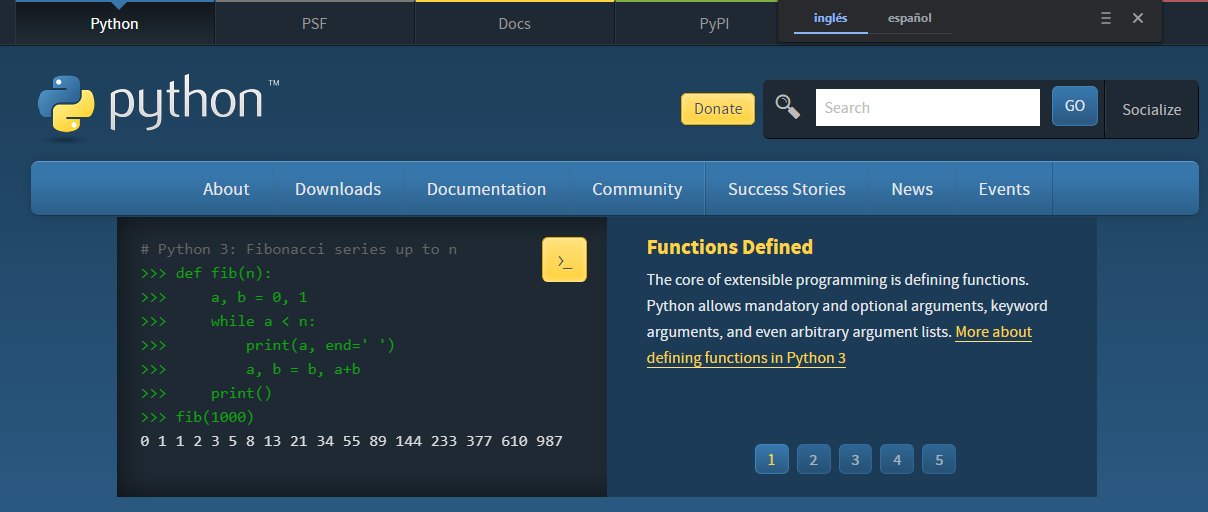Click the '# Python 3: Fibonacci series up to n' comment
This screenshot has width=1208, height=512.
tap(299, 249)
